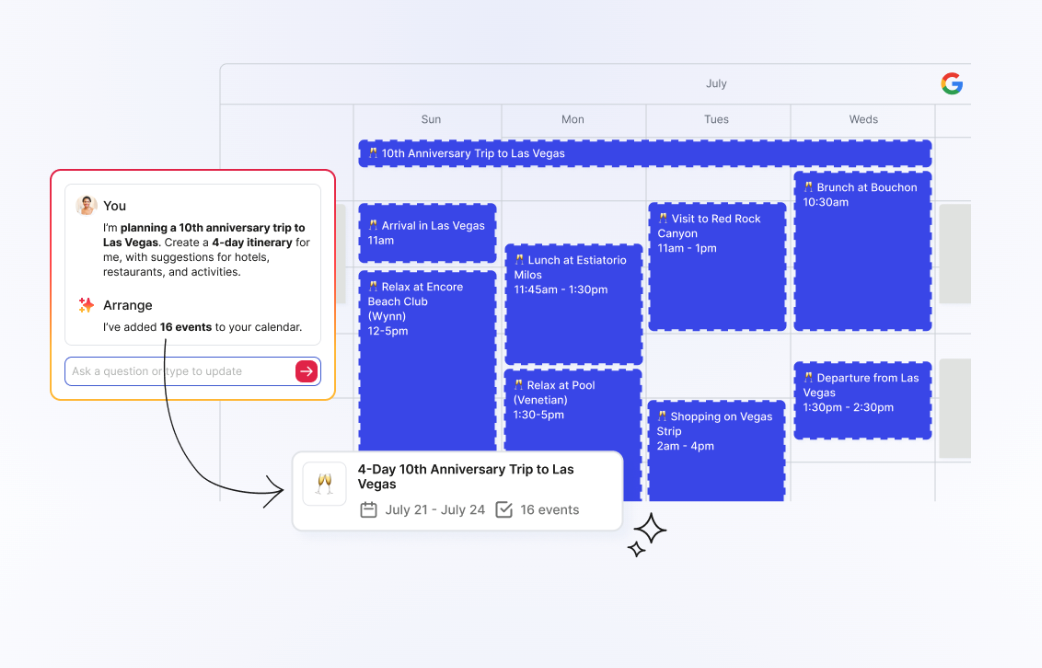
Task: Open the Arrival in Las Vegas event
Action: click(x=427, y=233)
